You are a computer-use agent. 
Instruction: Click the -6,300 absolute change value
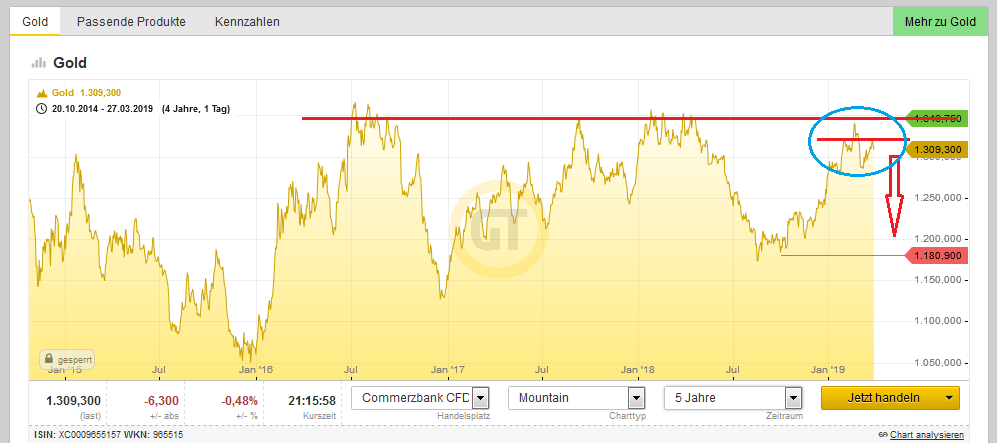point(160,400)
